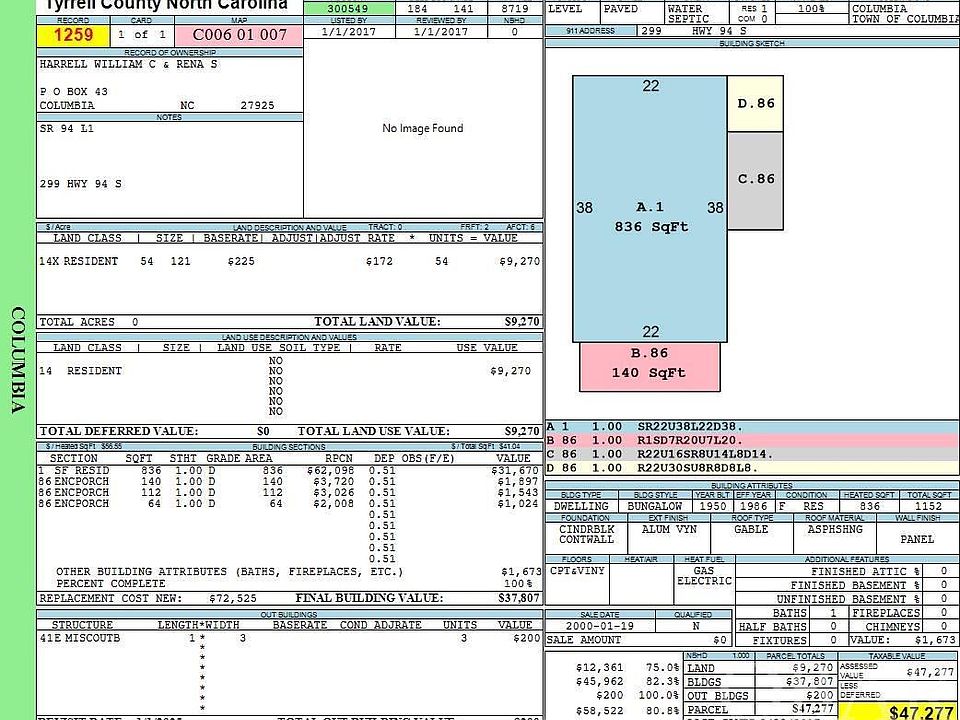
Task: Click the GAS ELECTRIC heat fuel cell
Action: coord(703,576)
